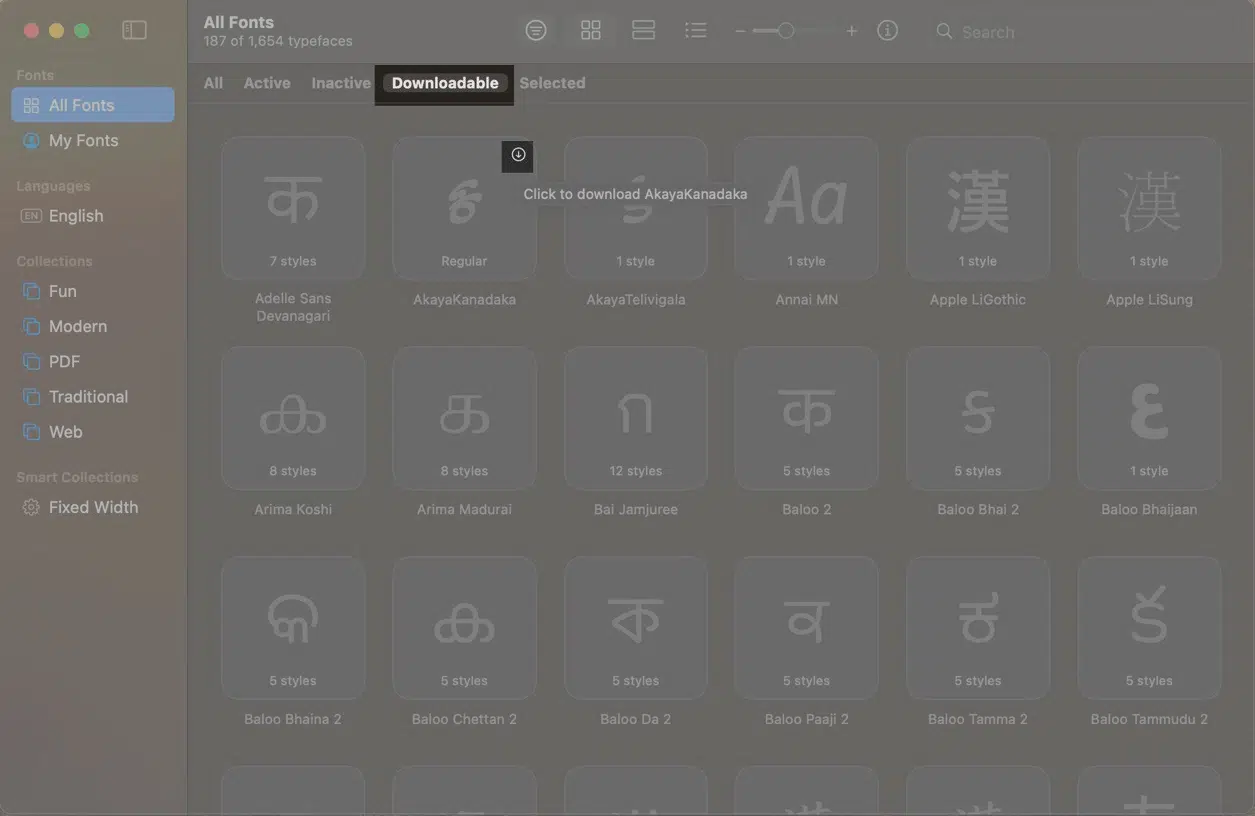Image resolution: width=1255 pixels, height=816 pixels.
Task: Select the Annai MN font thumbnail
Action: [806, 208]
